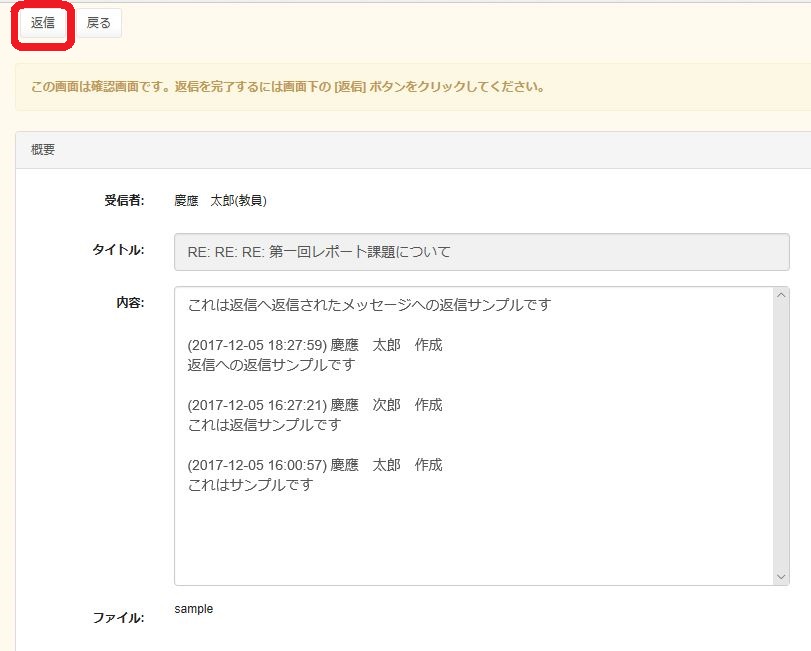Click the first line of the 内容 text area
Image resolution: width=811 pixels, height=651 pixels.
click(369, 305)
